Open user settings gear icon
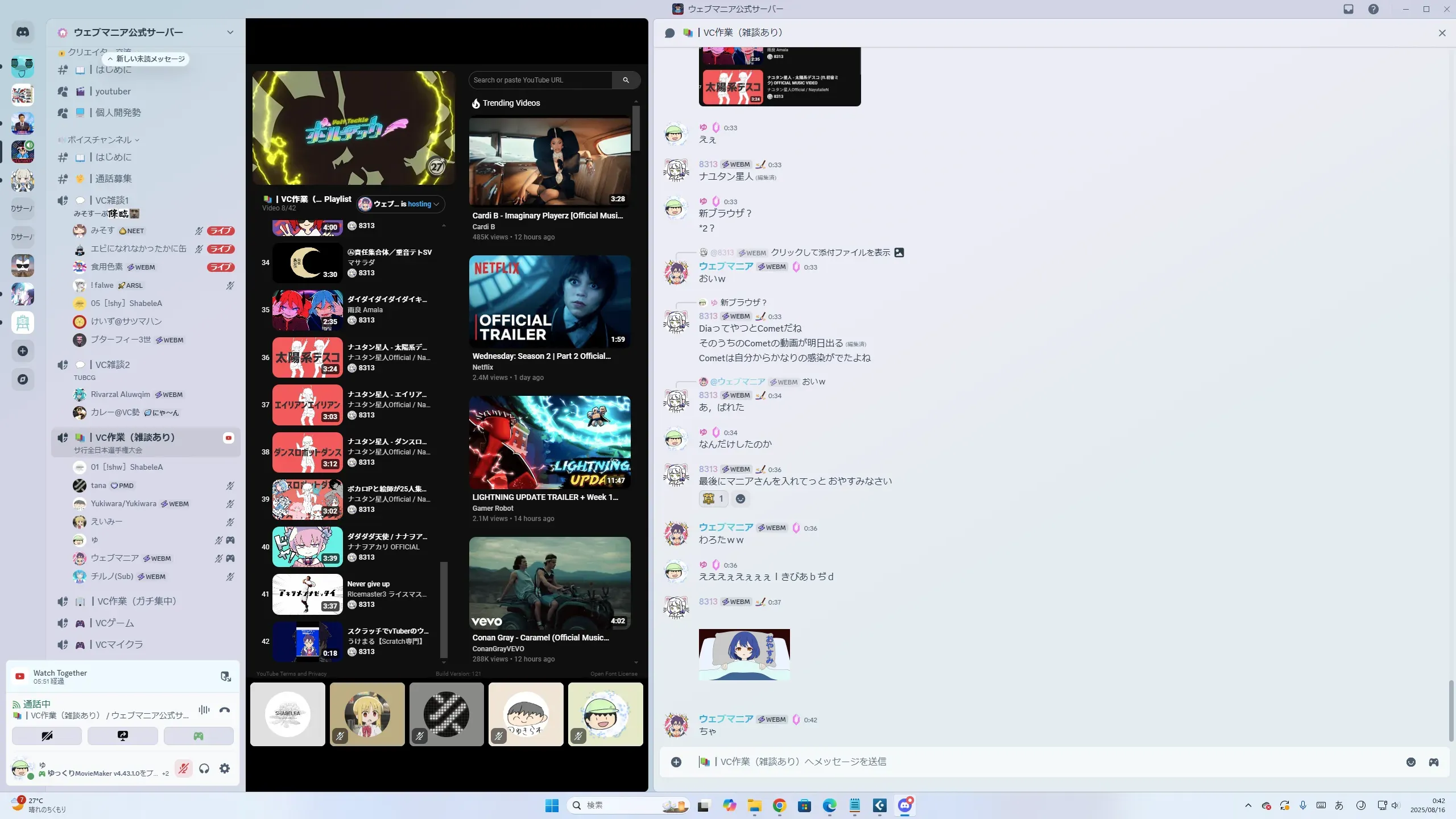1456x819 pixels. tap(225, 768)
